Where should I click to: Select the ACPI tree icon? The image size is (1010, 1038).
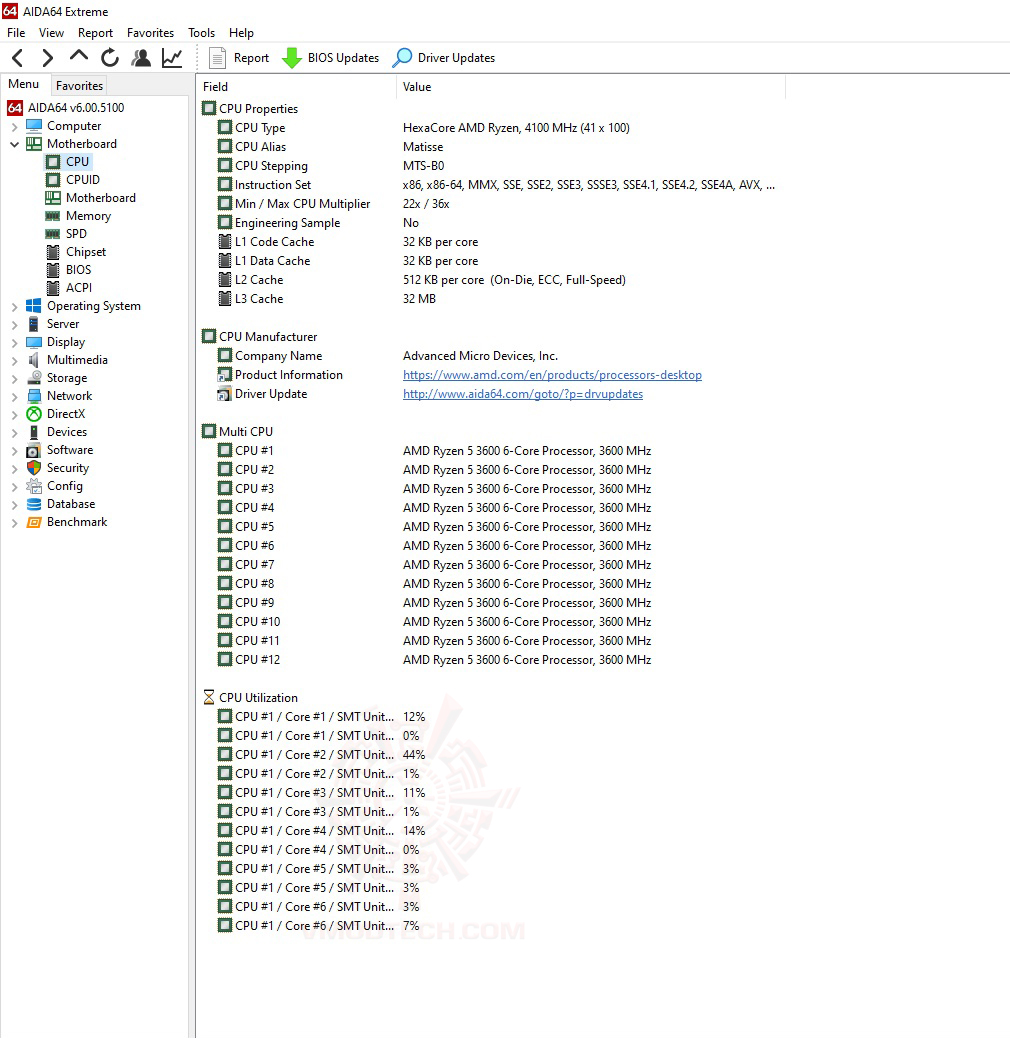(x=53, y=288)
